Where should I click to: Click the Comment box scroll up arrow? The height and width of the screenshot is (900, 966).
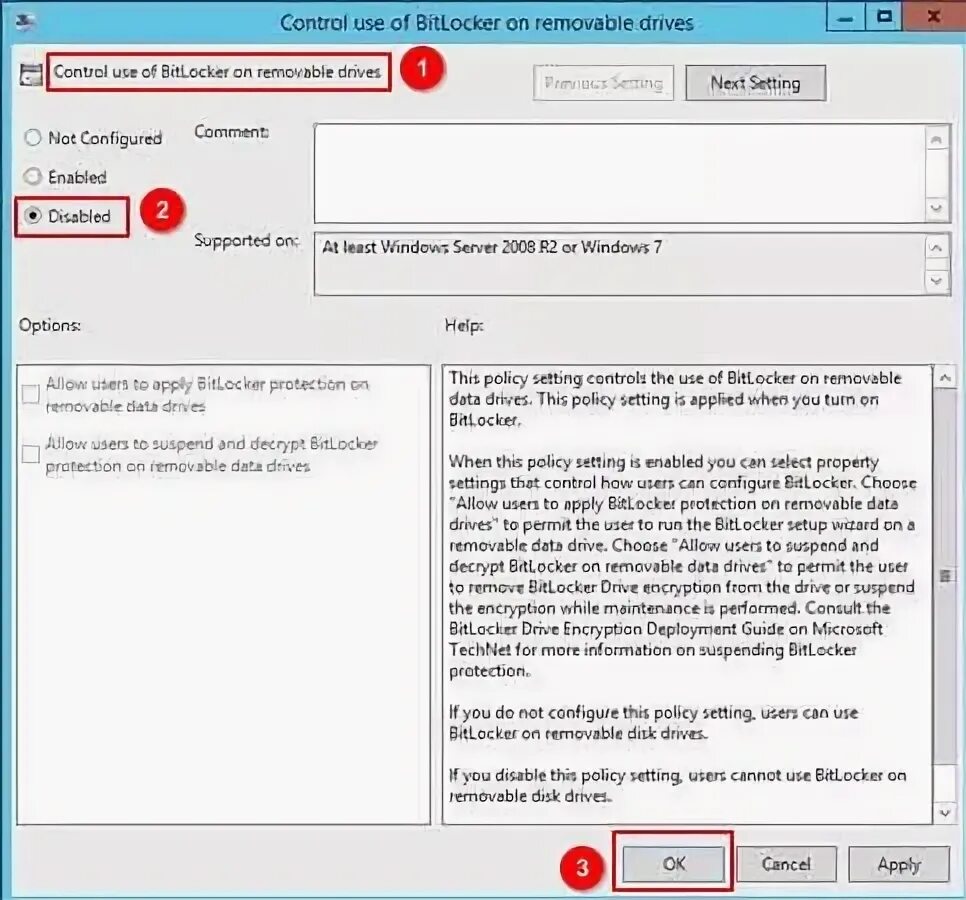[x=936, y=139]
